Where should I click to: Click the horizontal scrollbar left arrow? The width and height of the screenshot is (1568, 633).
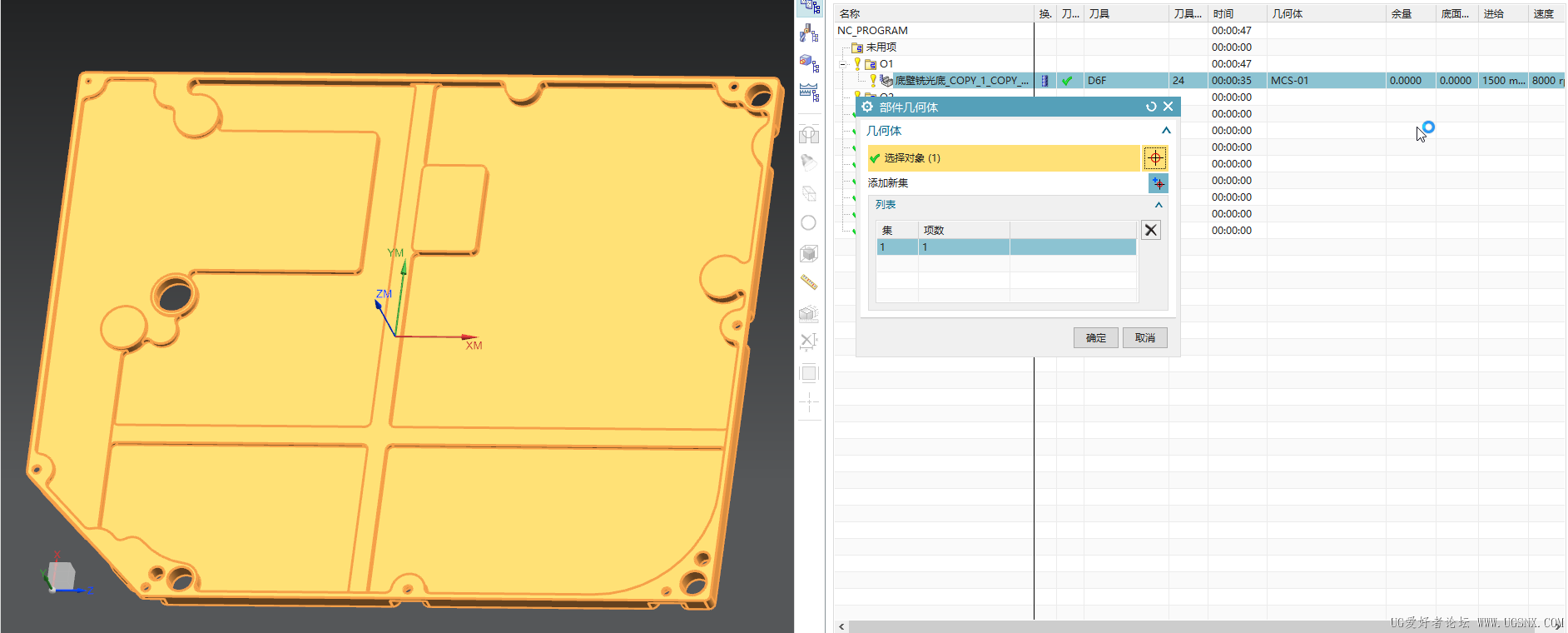click(x=841, y=626)
